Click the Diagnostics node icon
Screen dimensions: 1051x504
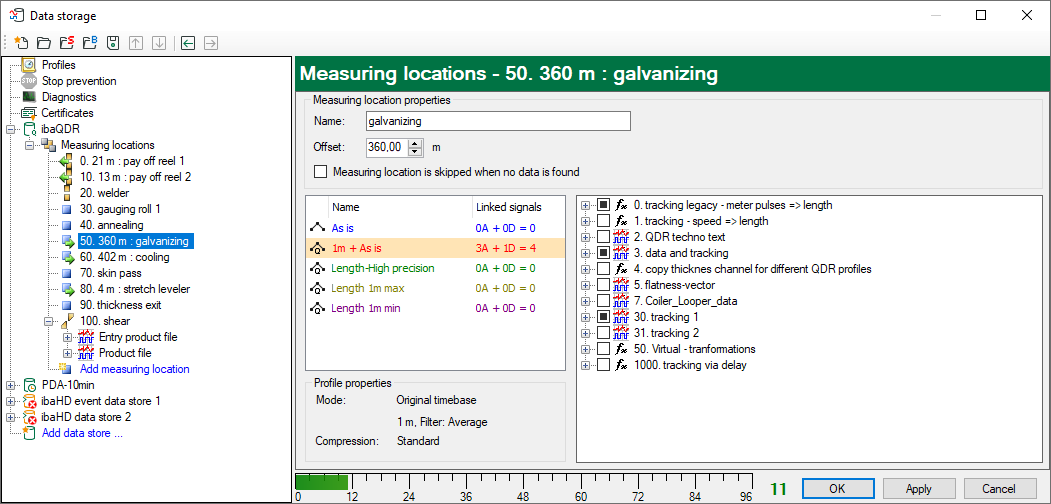(x=29, y=97)
